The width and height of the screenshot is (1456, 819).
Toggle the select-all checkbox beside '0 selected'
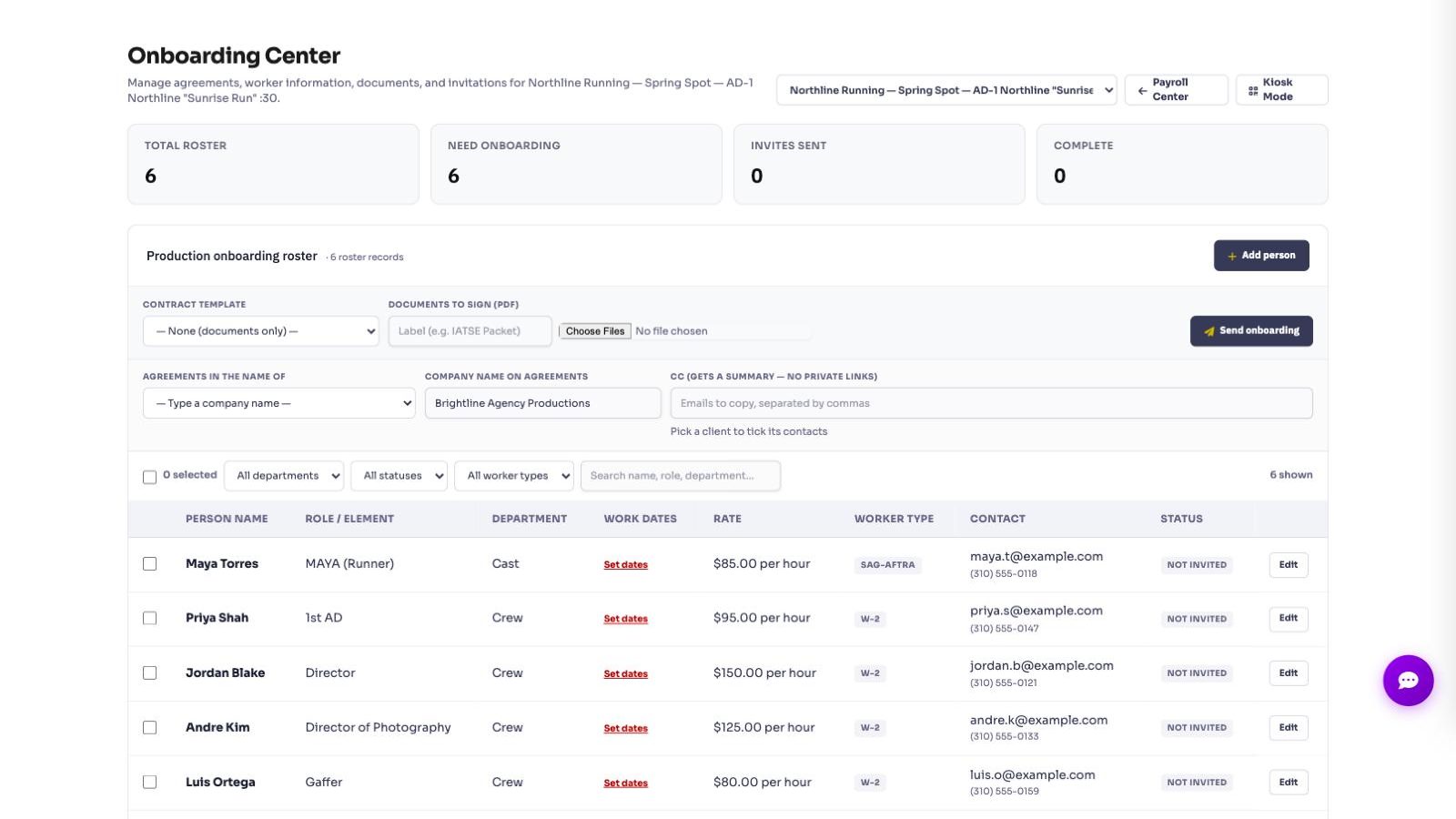150,477
